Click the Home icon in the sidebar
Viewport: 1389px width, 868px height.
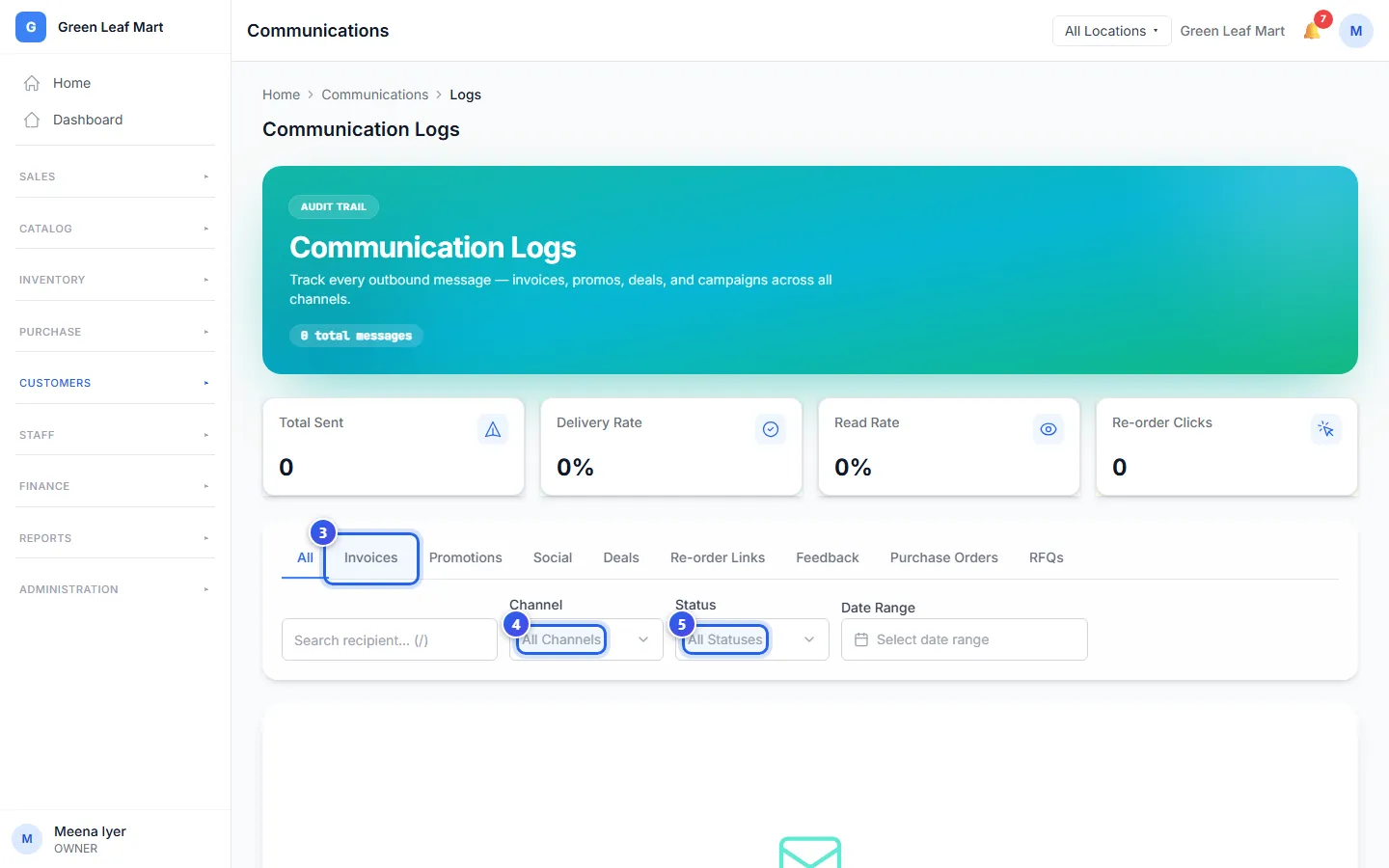(32, 83)
